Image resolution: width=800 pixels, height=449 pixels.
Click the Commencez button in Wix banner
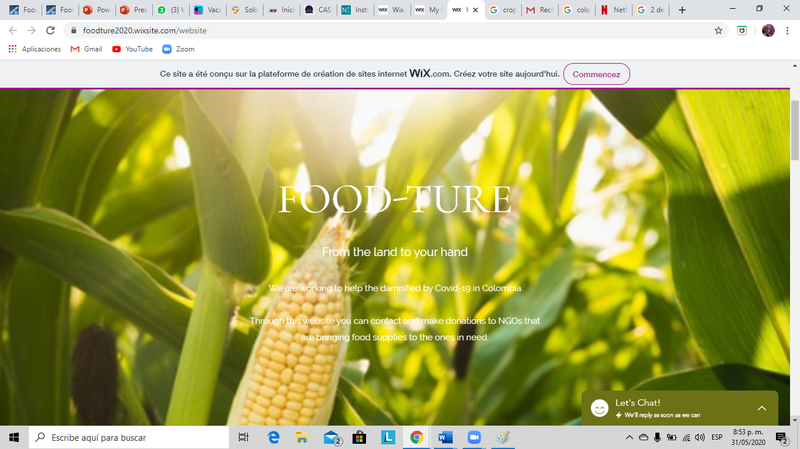tap(596, 74)
